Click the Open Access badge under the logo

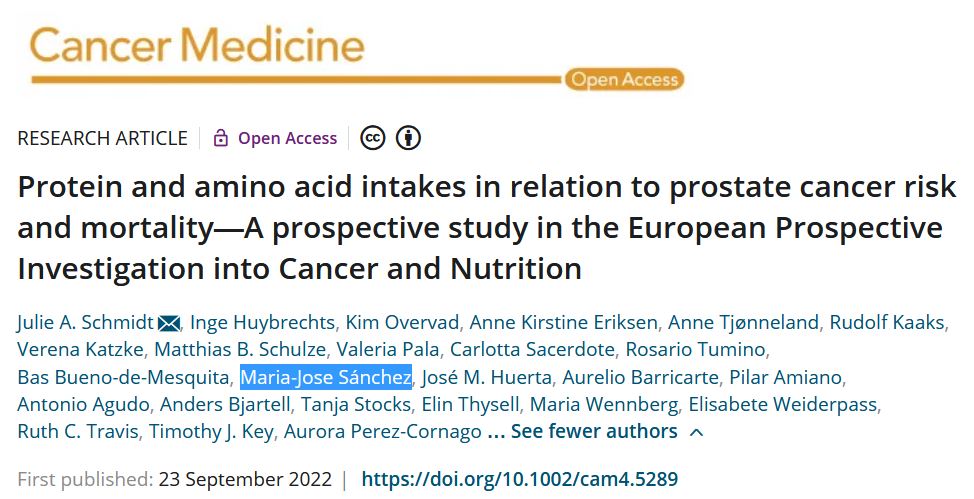(624, 80)
